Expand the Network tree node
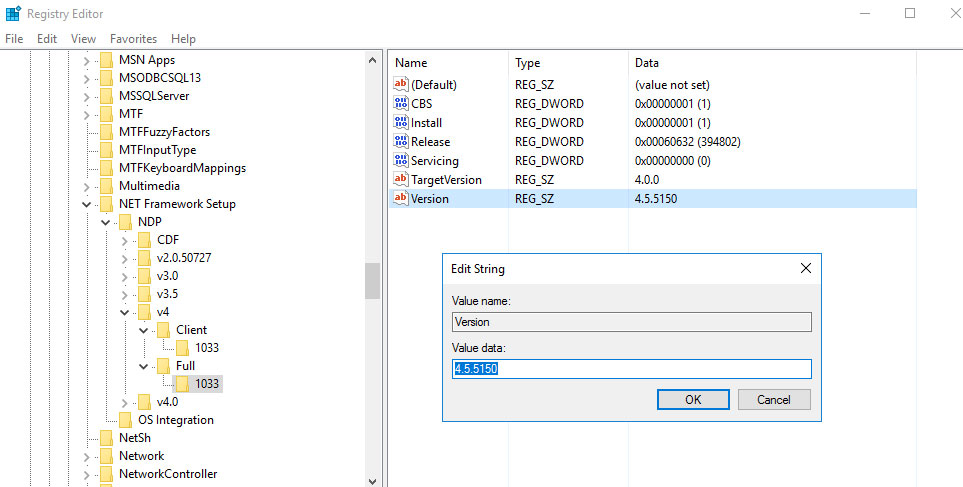The width and height of the screenshot is (963, 487). point(87,457)
